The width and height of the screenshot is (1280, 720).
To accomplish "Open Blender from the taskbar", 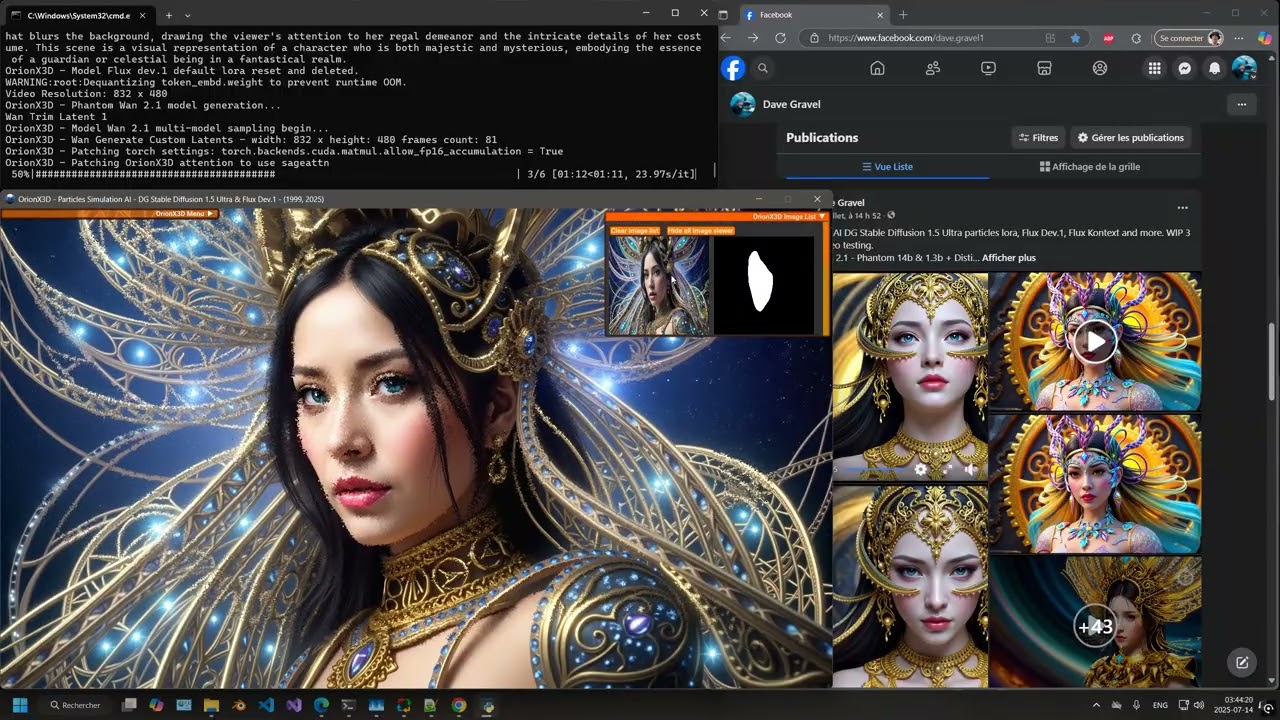I will (x=239, y=705).
